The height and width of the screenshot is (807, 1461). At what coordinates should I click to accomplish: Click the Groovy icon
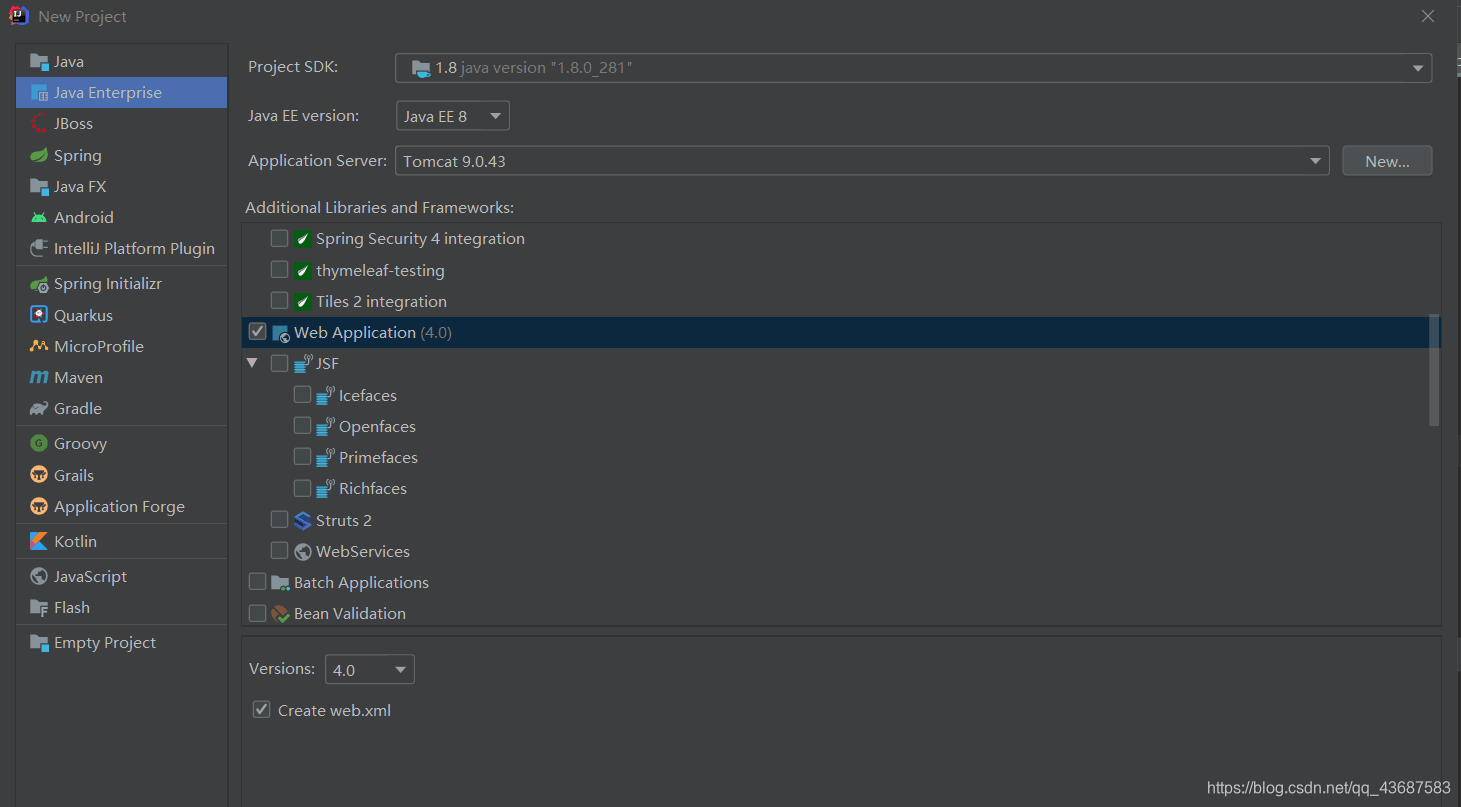(x=39, y=443)
